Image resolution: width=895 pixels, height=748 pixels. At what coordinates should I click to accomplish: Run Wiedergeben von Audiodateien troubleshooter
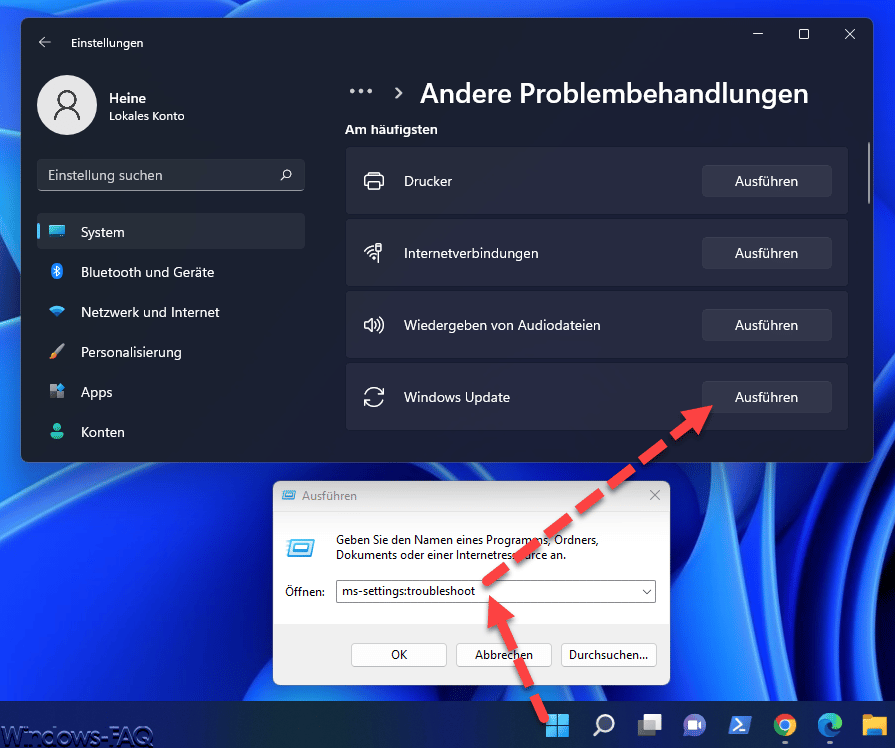point(766,325)
